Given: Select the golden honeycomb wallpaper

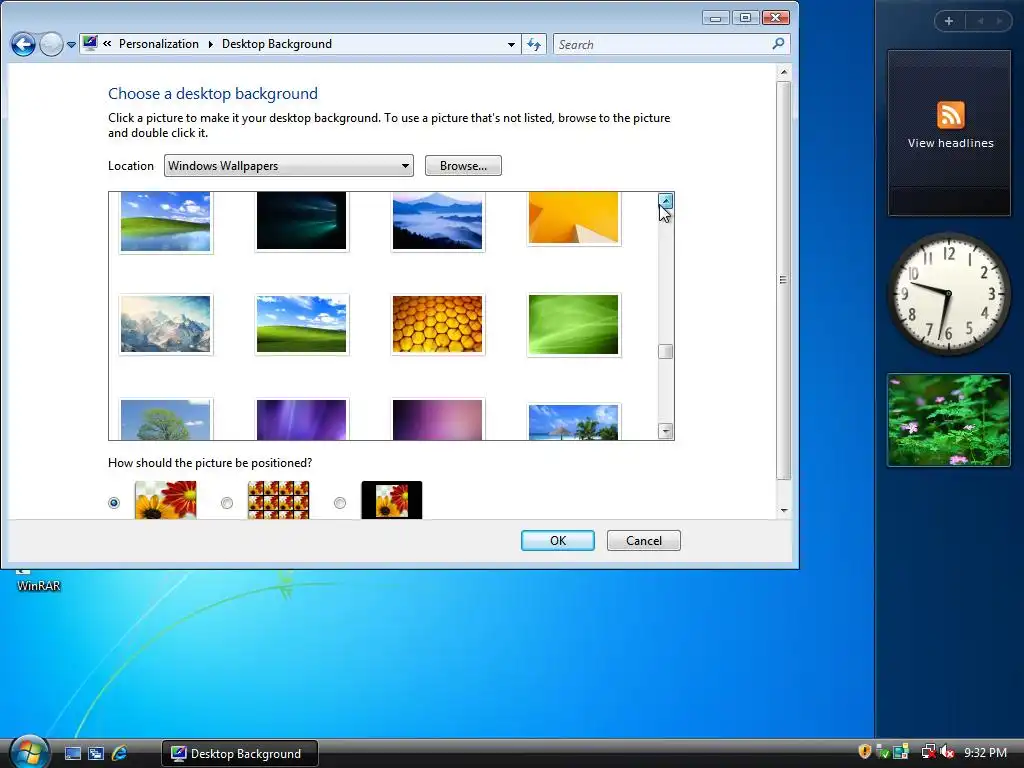Looking at the screenshot, I should tap(438, 324).
